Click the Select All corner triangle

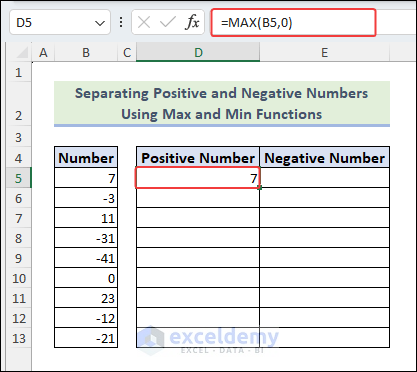(22, 53)
